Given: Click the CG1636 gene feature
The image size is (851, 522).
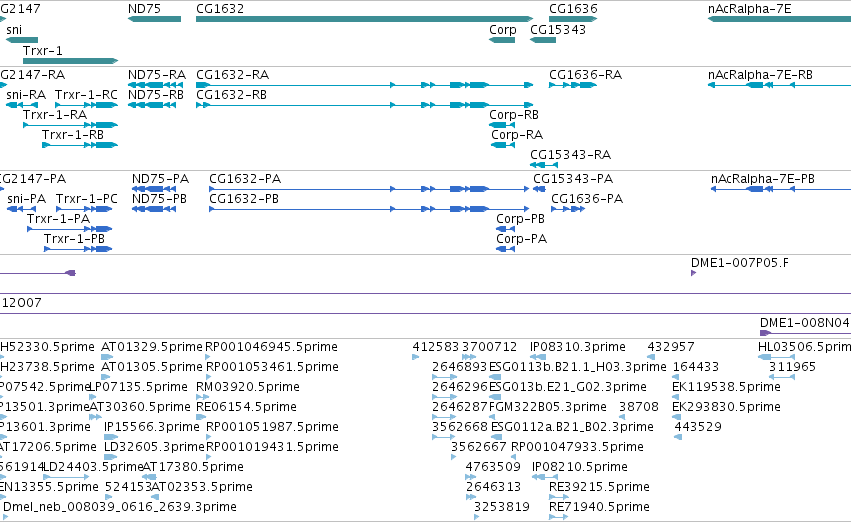Looking at the screenshot, I should point(573,19).
